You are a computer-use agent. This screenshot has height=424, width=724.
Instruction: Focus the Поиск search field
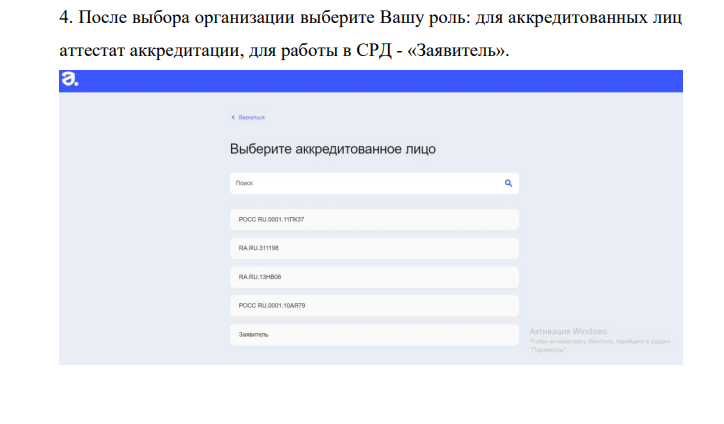pos(374,183)
